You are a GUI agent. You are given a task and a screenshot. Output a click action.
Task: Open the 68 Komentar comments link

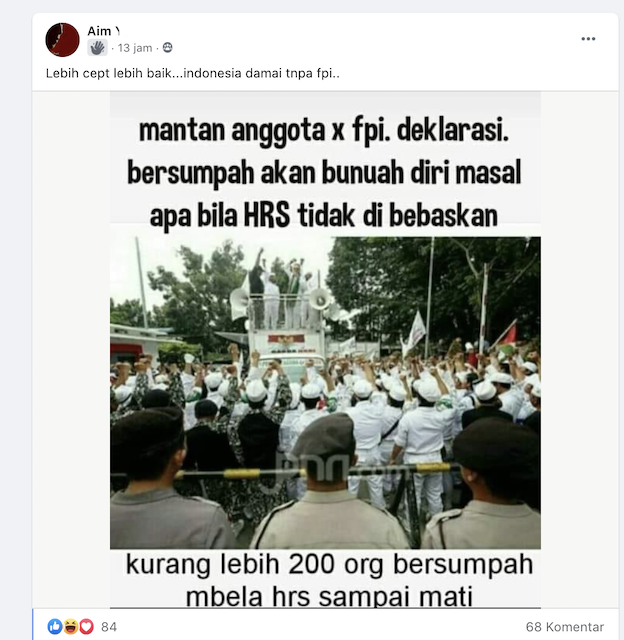(564, 627)
